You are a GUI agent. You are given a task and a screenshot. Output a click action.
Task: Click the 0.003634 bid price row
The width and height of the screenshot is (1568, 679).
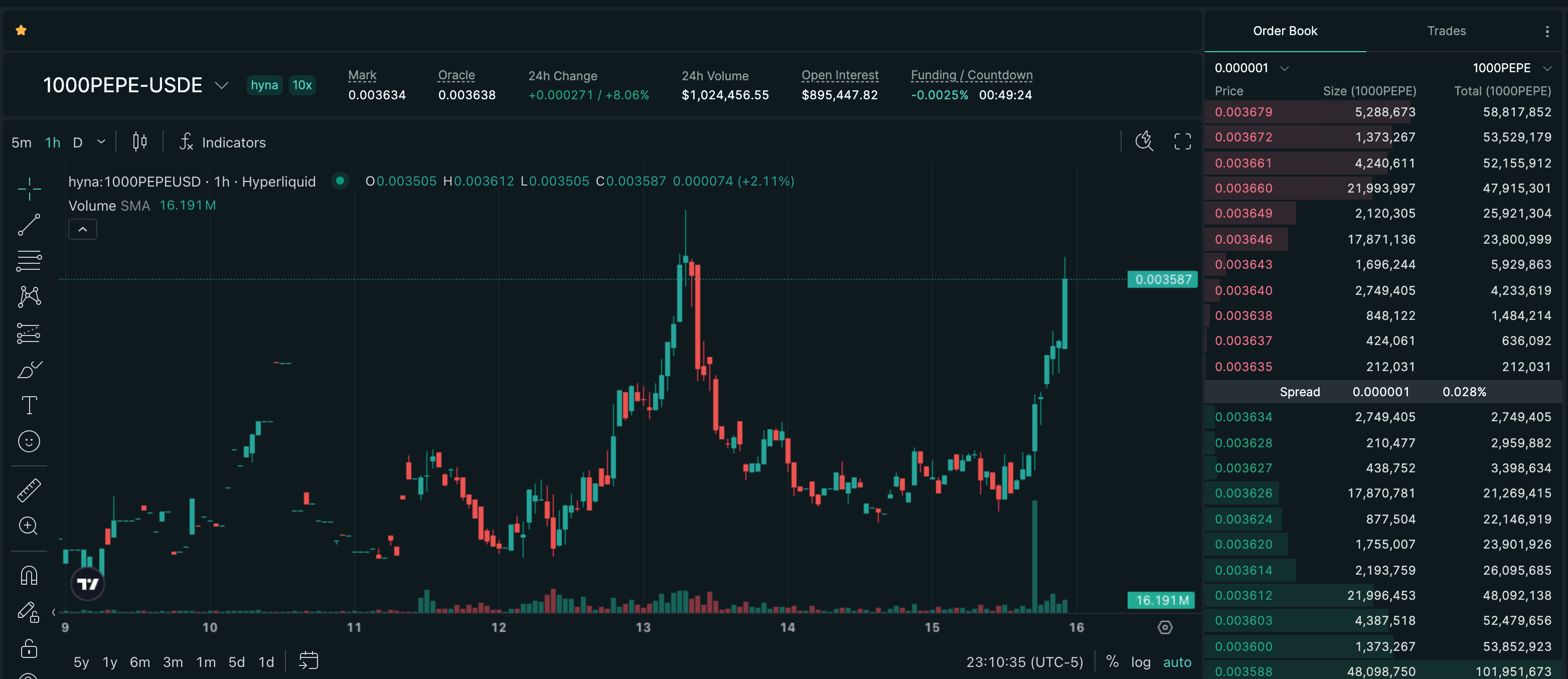pos(1243,417)
